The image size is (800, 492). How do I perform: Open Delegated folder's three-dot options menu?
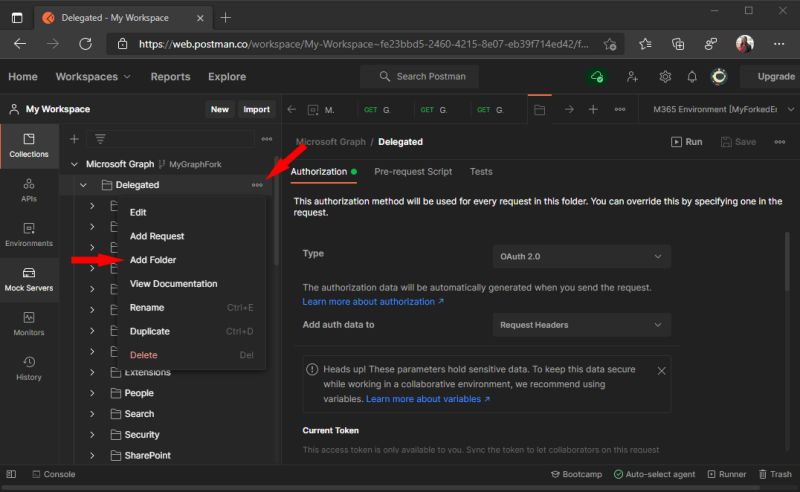(257, 185)
